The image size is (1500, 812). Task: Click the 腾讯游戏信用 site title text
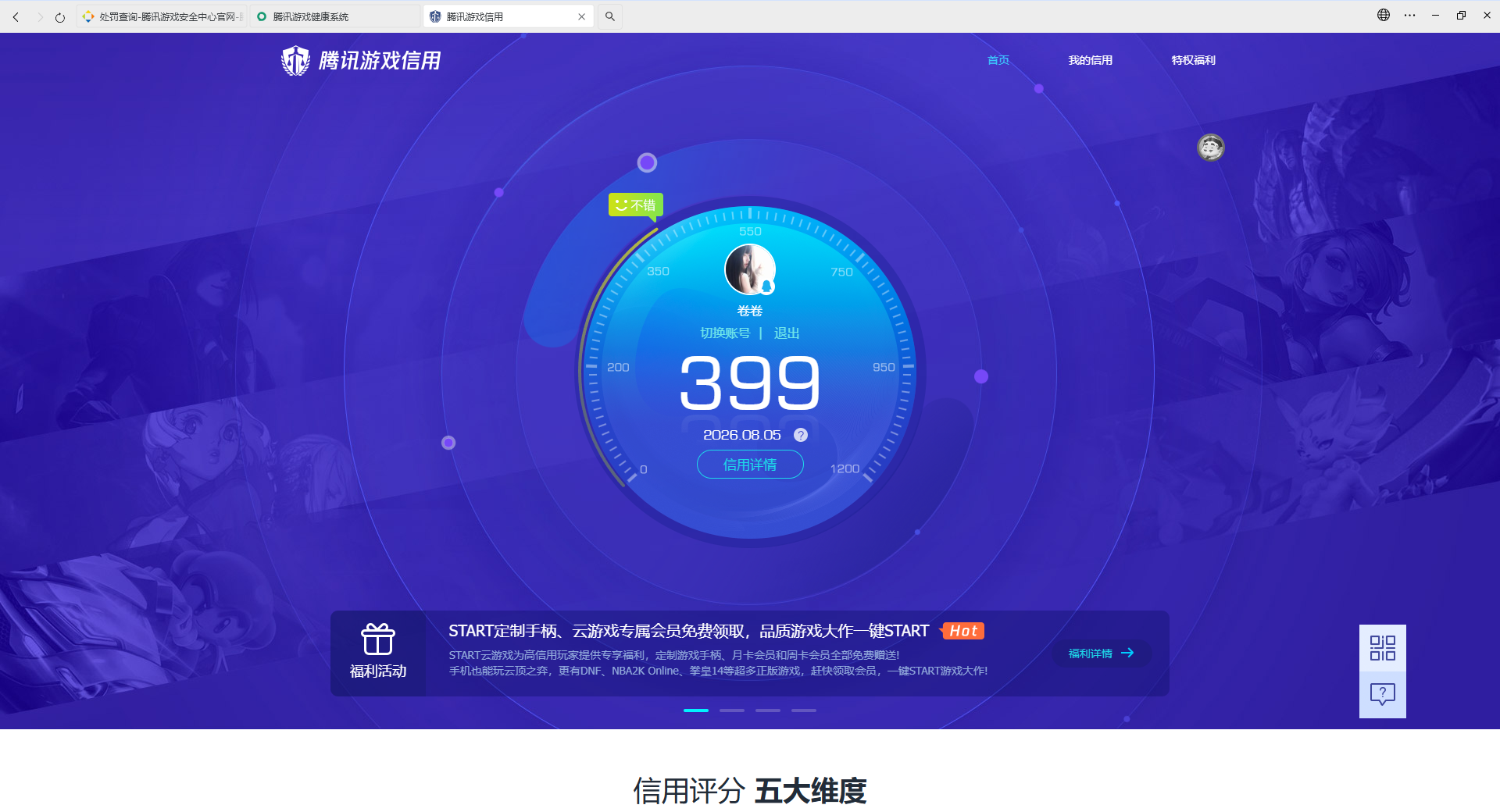pyautogui.click(x=380, y=60)
